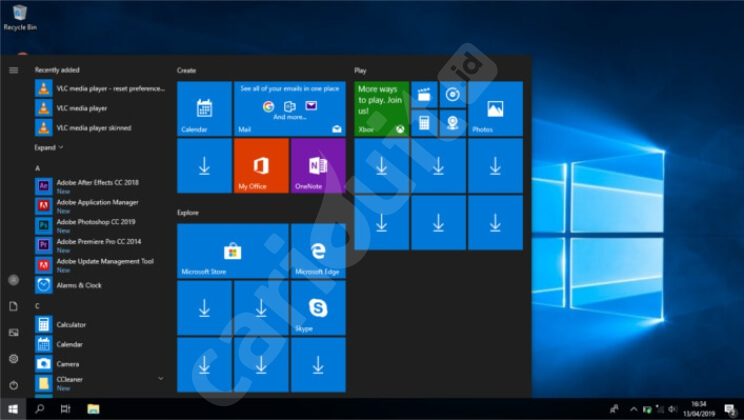The width and height of the screenshot is (744, 420).
Task: Open VLC media player from Recently added
Action: [100, 108]
